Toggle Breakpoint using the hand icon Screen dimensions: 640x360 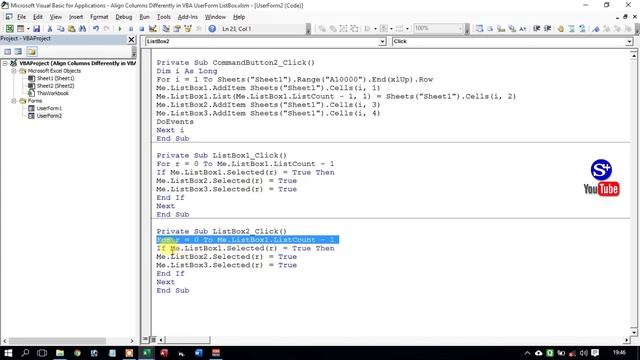(x=560, y=29)
